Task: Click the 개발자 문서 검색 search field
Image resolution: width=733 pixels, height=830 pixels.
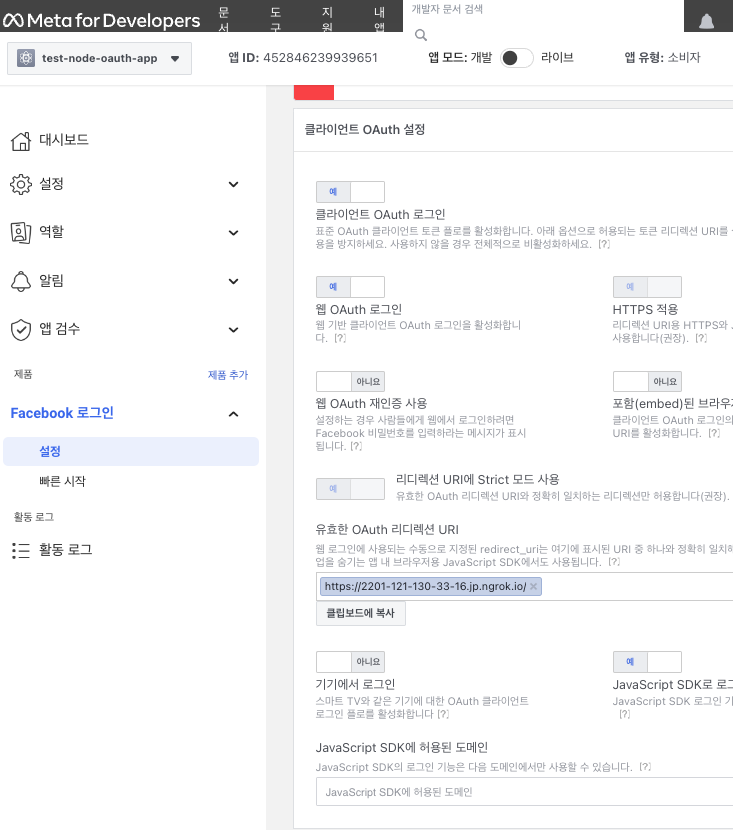Action: pos(544,10)
